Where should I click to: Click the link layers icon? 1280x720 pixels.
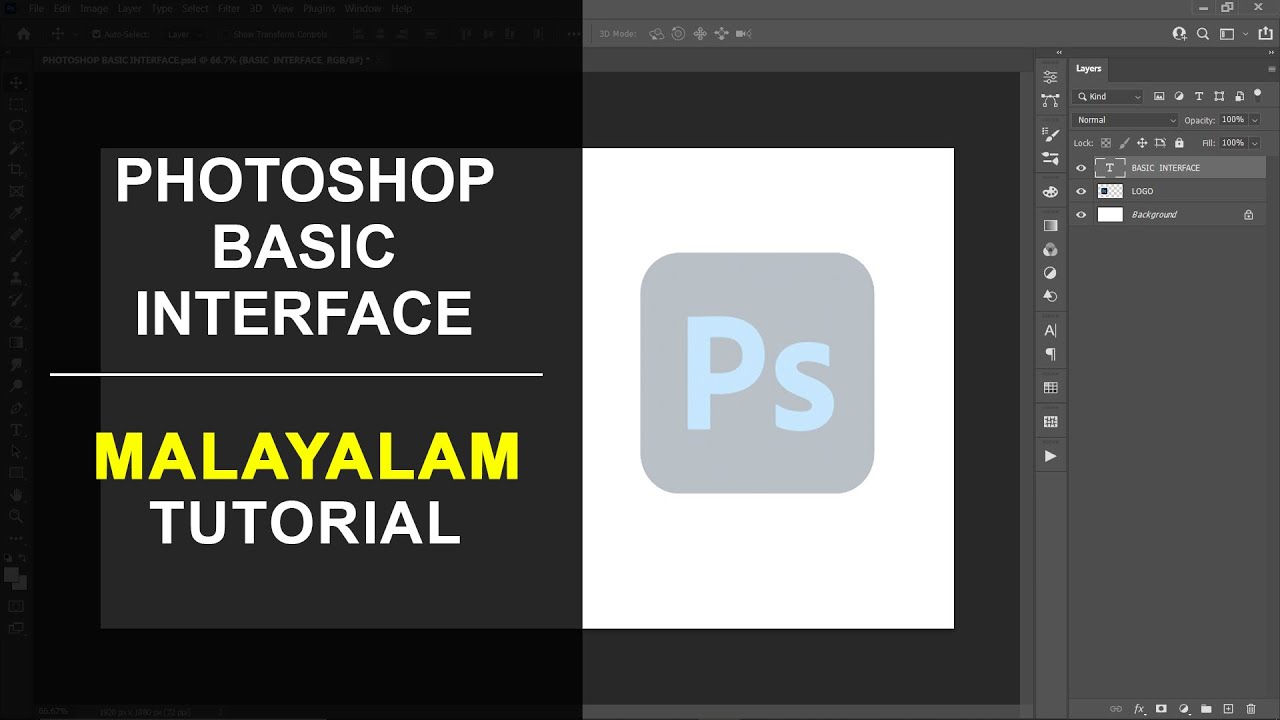(1116, 709)
